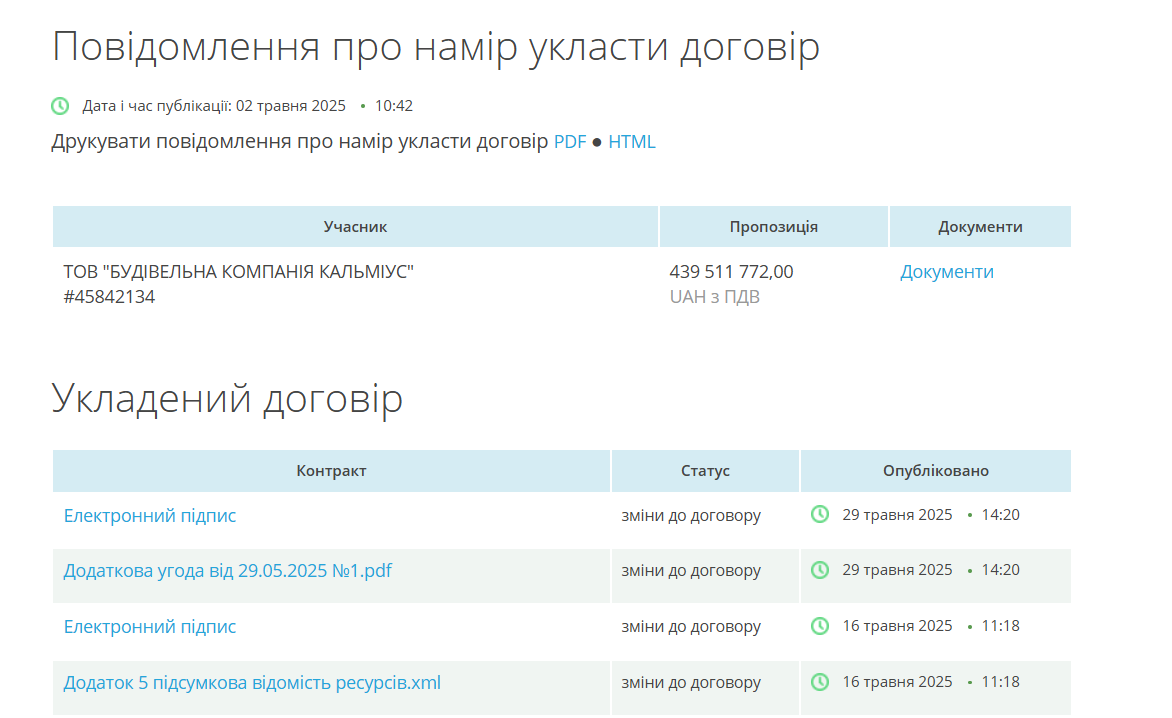Open Електронний підпис published 29 травня 2025

coord(150,516)
